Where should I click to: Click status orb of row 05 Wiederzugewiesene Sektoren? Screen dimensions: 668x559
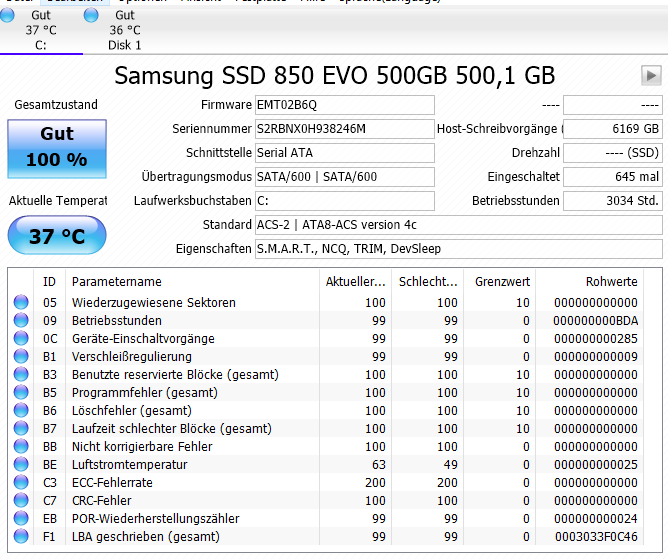click(21, 302)
